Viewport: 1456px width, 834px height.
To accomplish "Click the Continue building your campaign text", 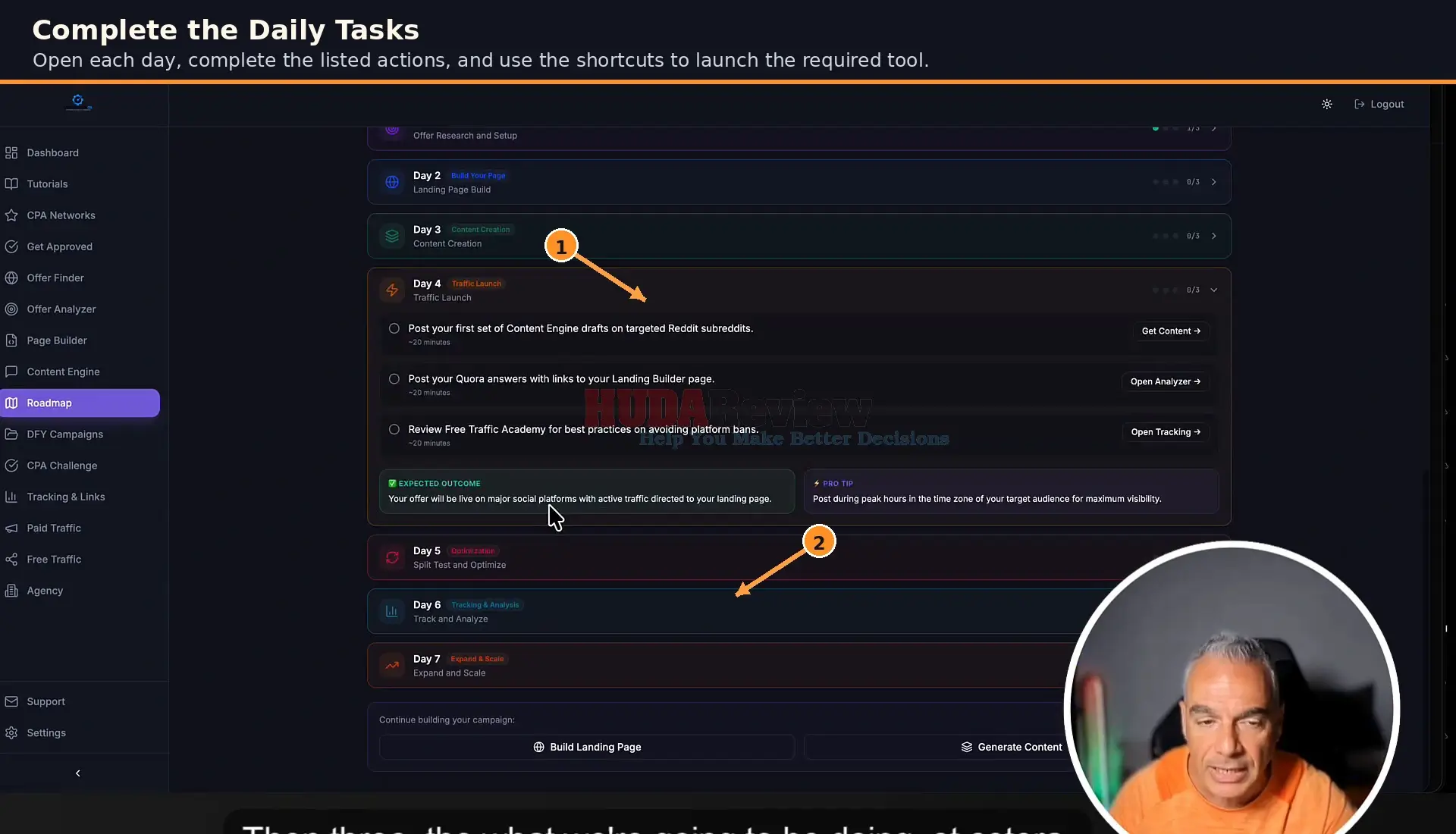I will [447, 720].
